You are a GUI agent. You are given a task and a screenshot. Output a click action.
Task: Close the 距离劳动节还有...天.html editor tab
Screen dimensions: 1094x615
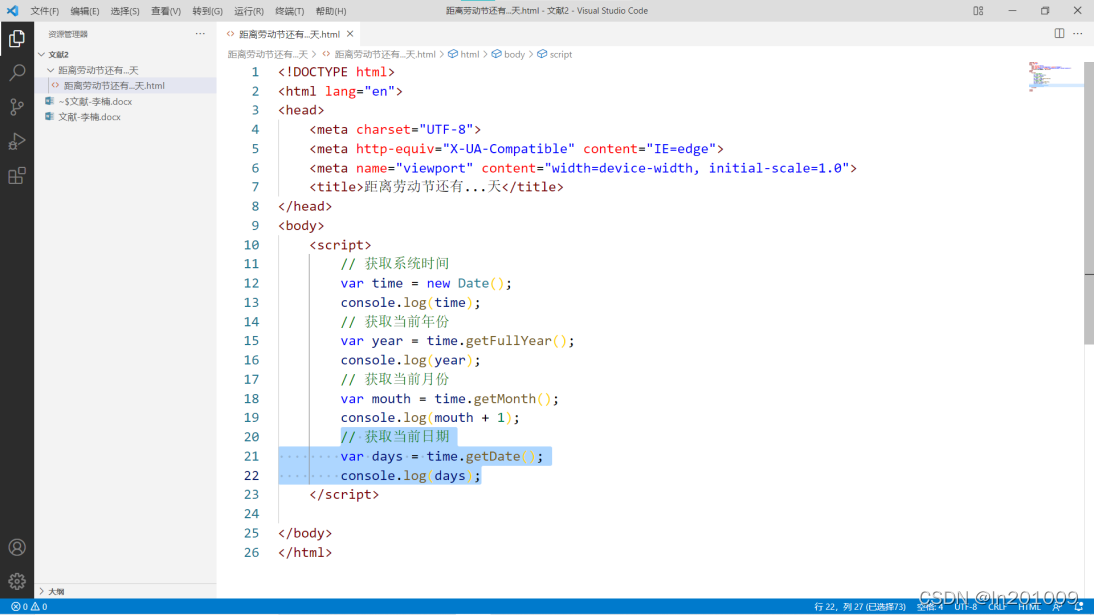pyautogui.click(x=350, y=34)
